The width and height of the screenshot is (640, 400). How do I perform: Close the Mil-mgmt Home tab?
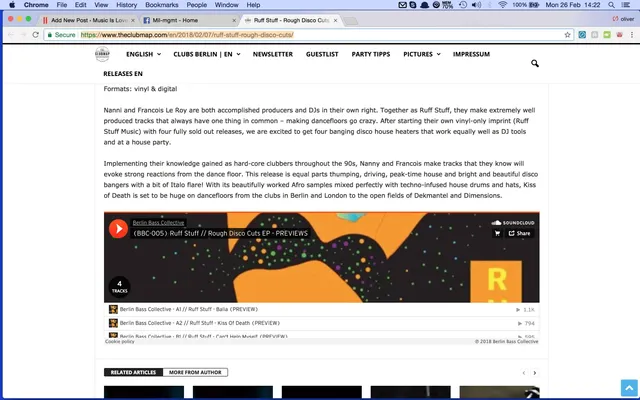234,20
